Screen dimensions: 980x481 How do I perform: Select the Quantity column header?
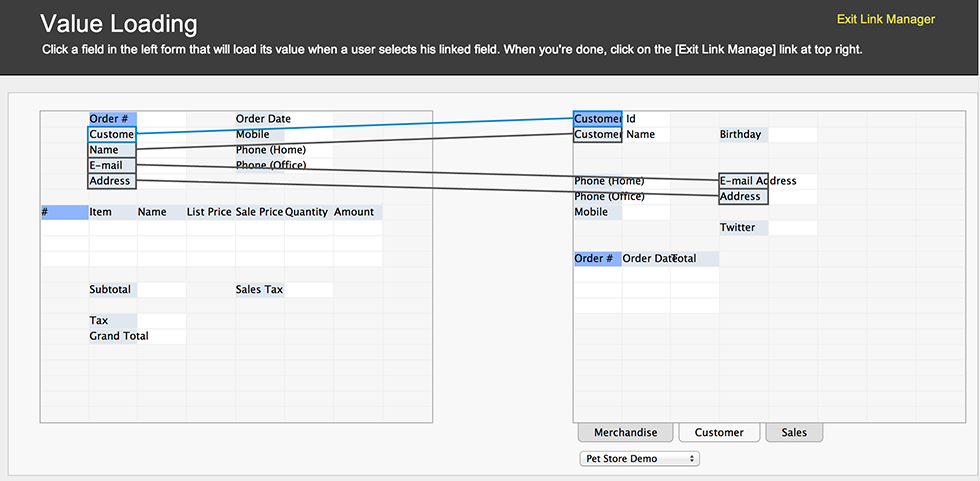coord(308,212)
